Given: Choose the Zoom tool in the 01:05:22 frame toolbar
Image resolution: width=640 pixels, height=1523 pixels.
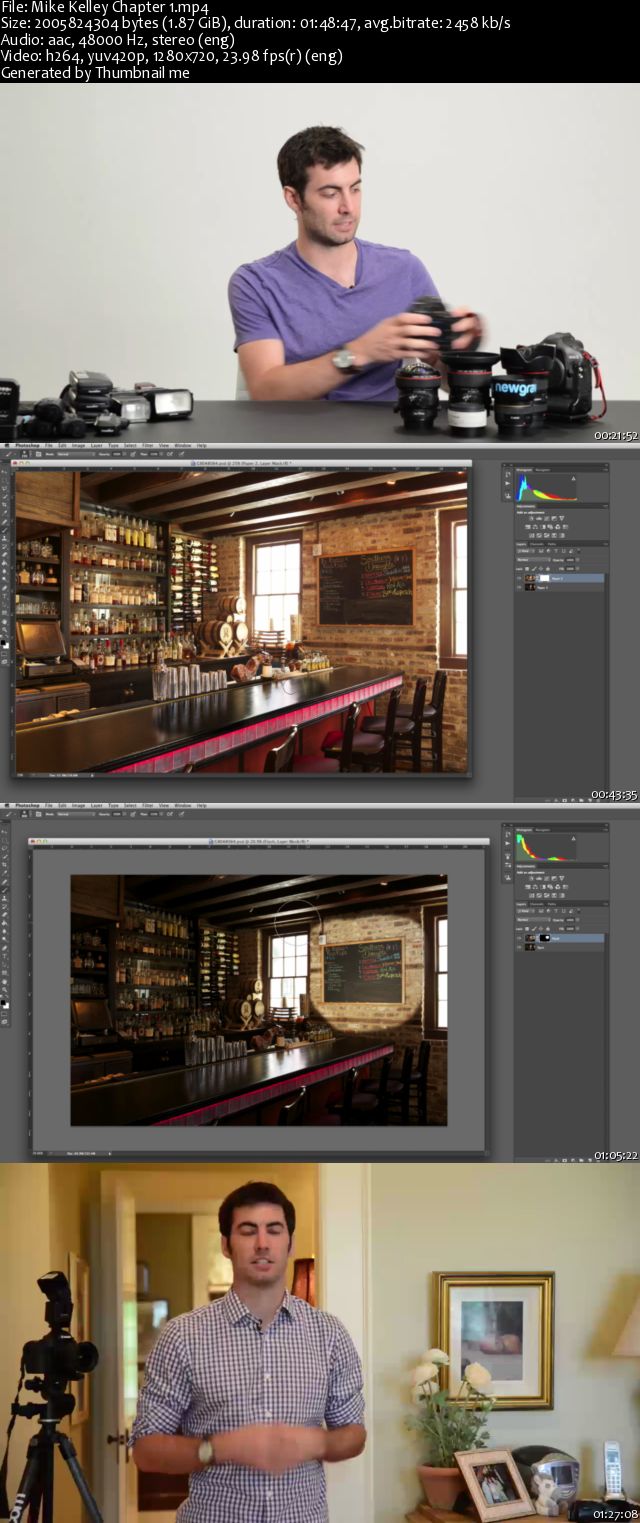Looking at the screenshot, I should point(5,988).
